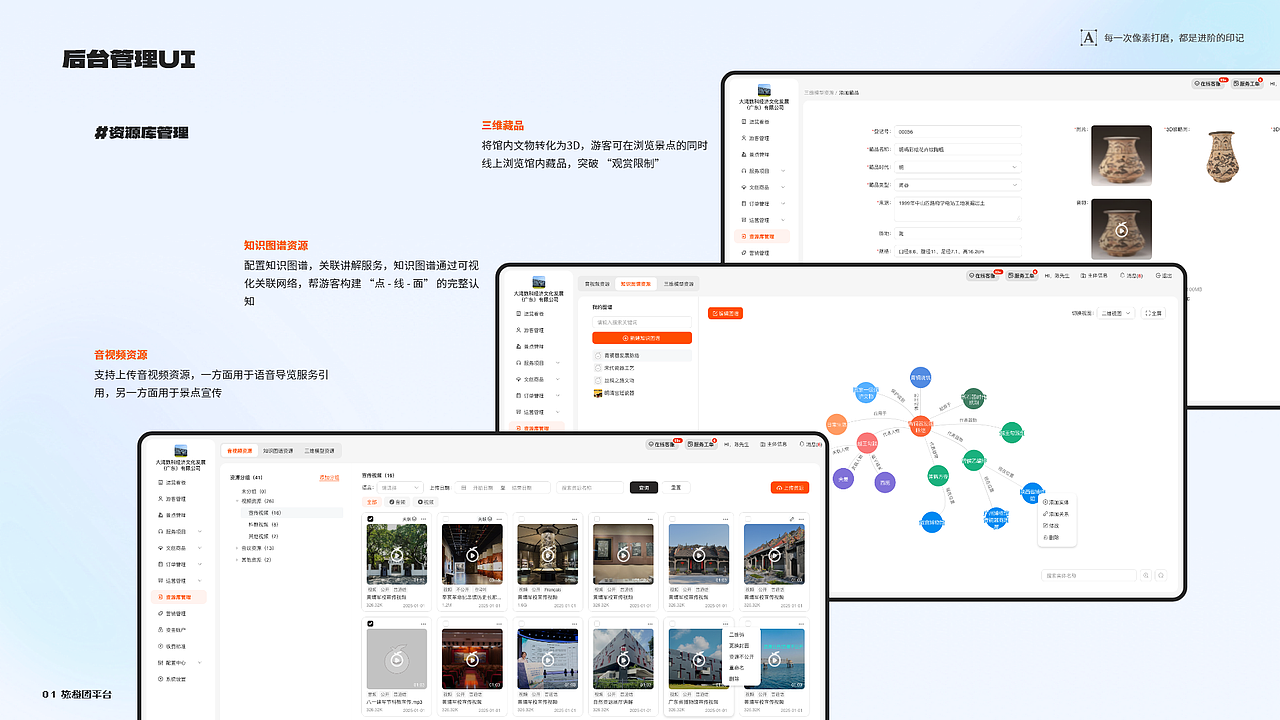Click the black 查询 button
This screenshot has height=720, width=1280.
644,488
